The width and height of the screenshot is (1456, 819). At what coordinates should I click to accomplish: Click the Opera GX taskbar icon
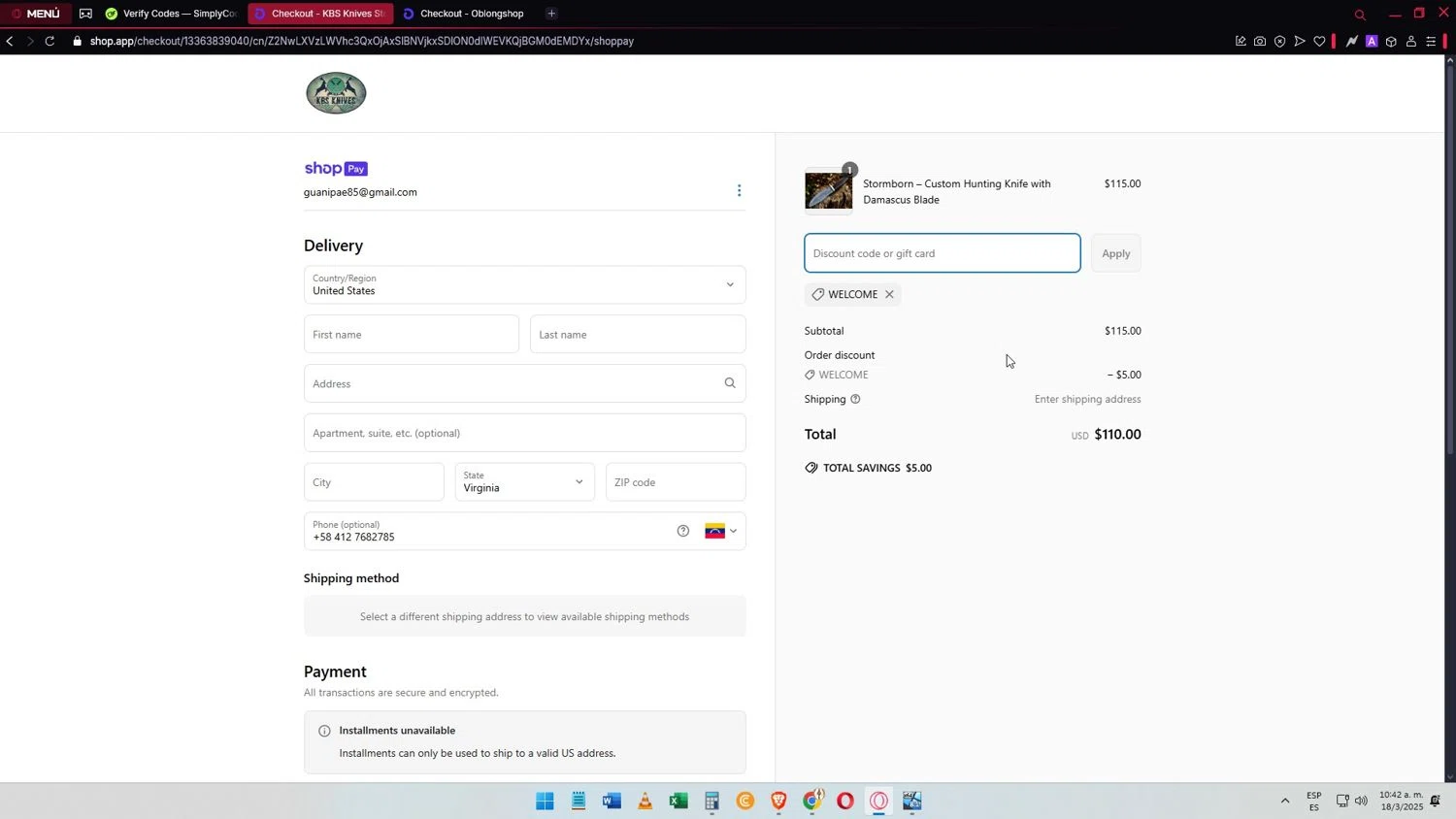coord(879,801)
